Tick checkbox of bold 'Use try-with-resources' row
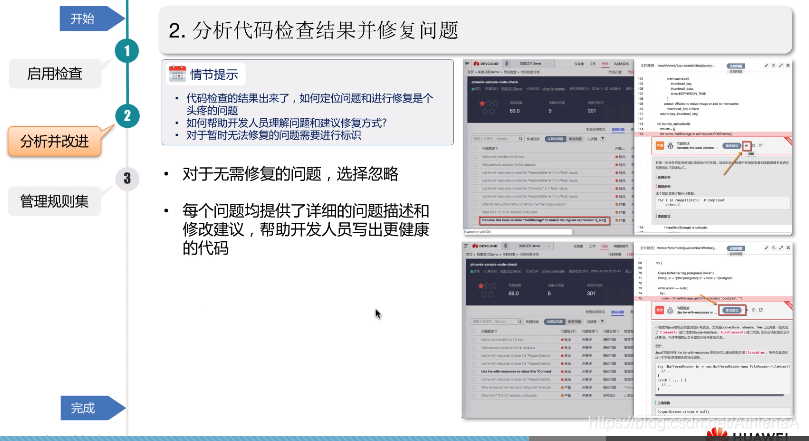This screenshot has width=809, height=441. pos(474,371)
